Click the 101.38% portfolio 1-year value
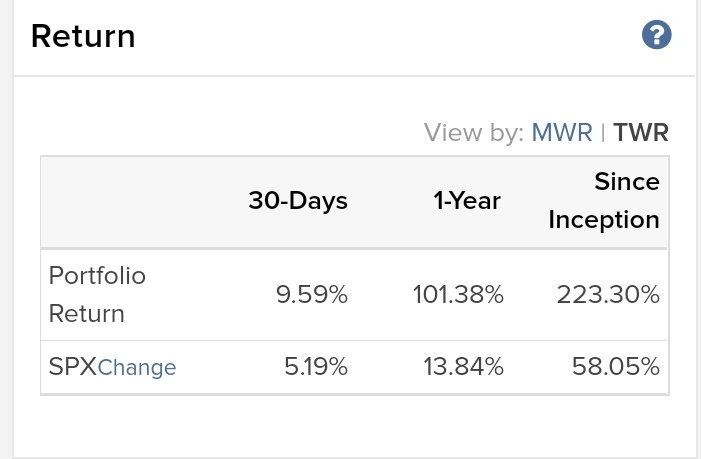This screenshot has height=459, width=701. pyautogui.click(x=458, y=295)
